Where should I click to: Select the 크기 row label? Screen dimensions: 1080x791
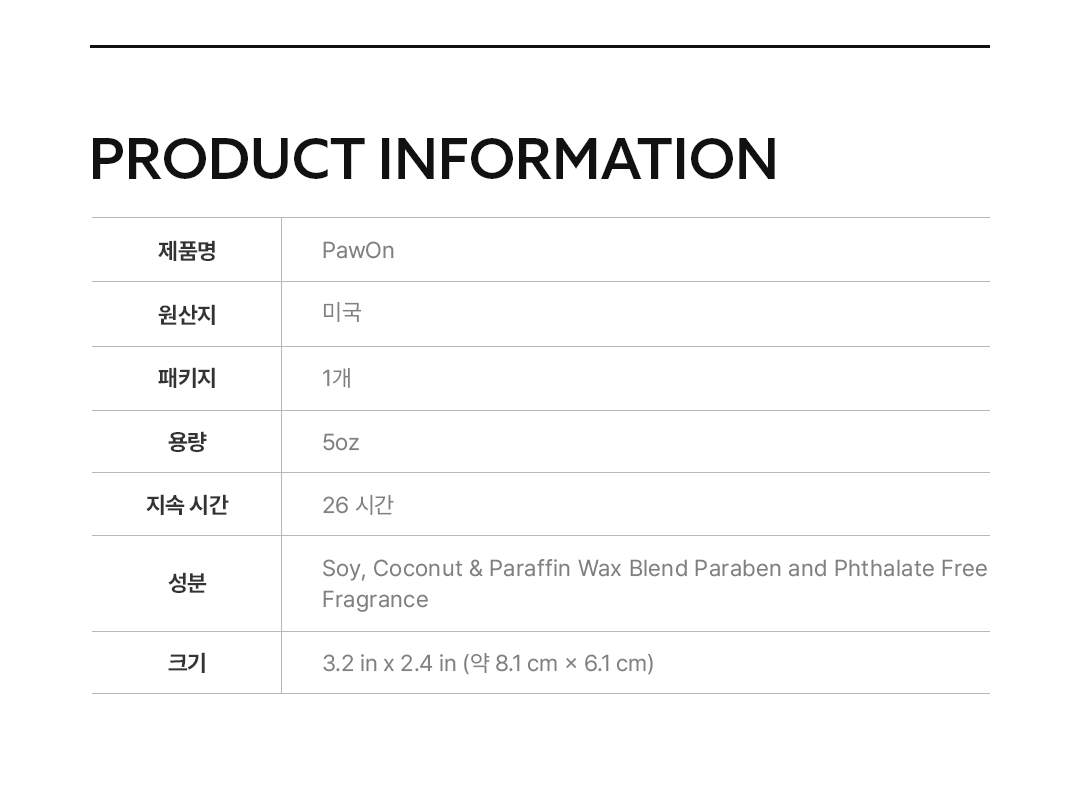click(x=187, y=663)
